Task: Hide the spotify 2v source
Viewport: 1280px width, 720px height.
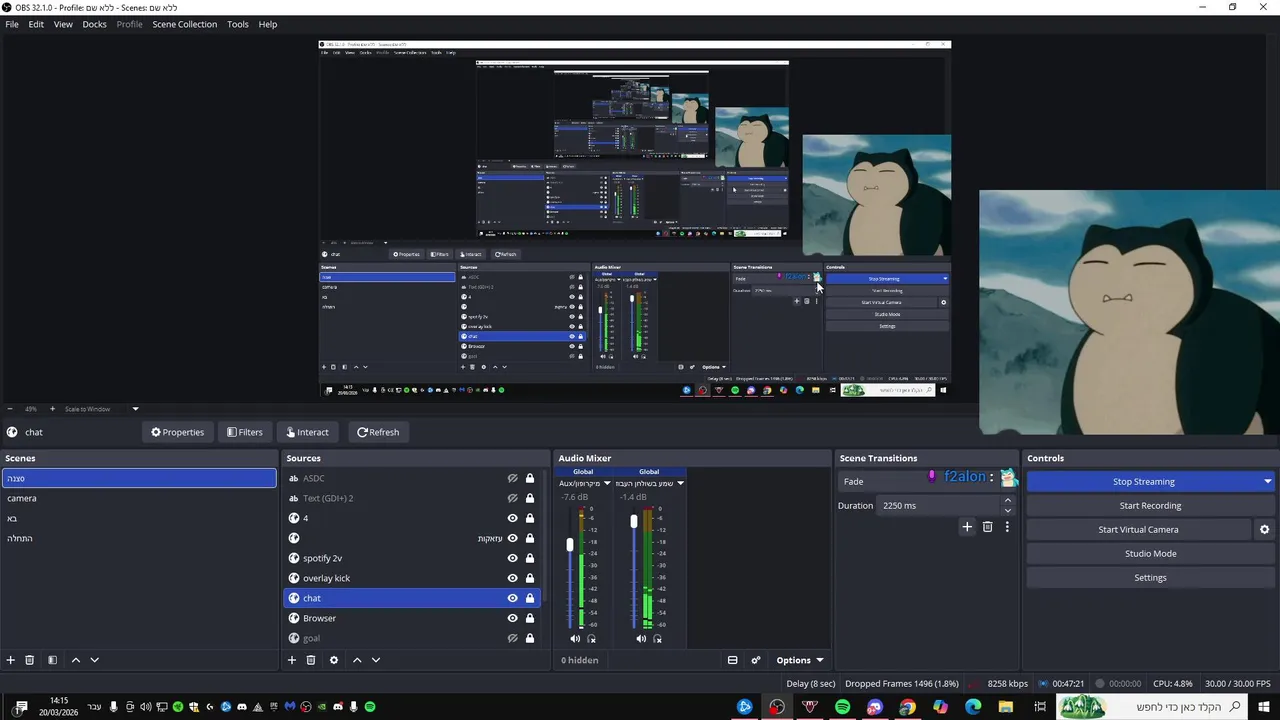Action: tap(512, 558)
